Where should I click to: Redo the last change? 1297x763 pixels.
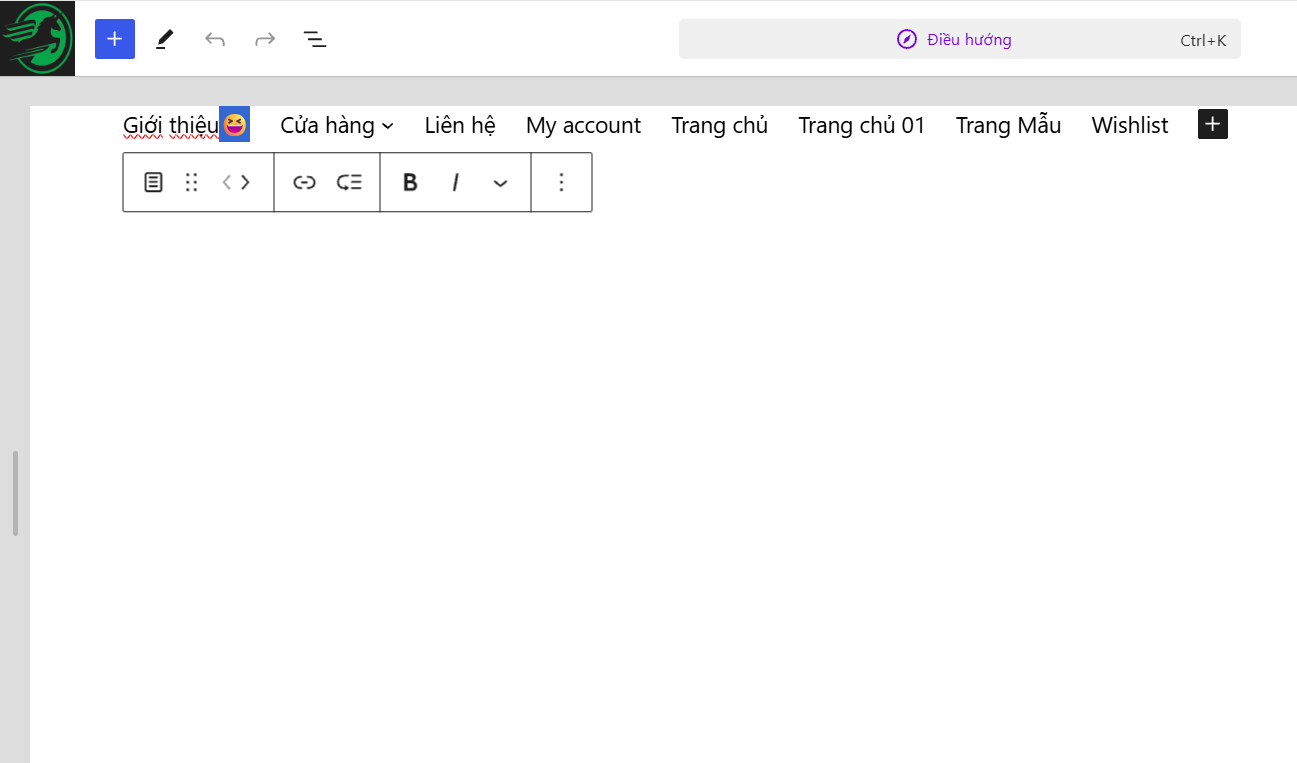(264, 38)
